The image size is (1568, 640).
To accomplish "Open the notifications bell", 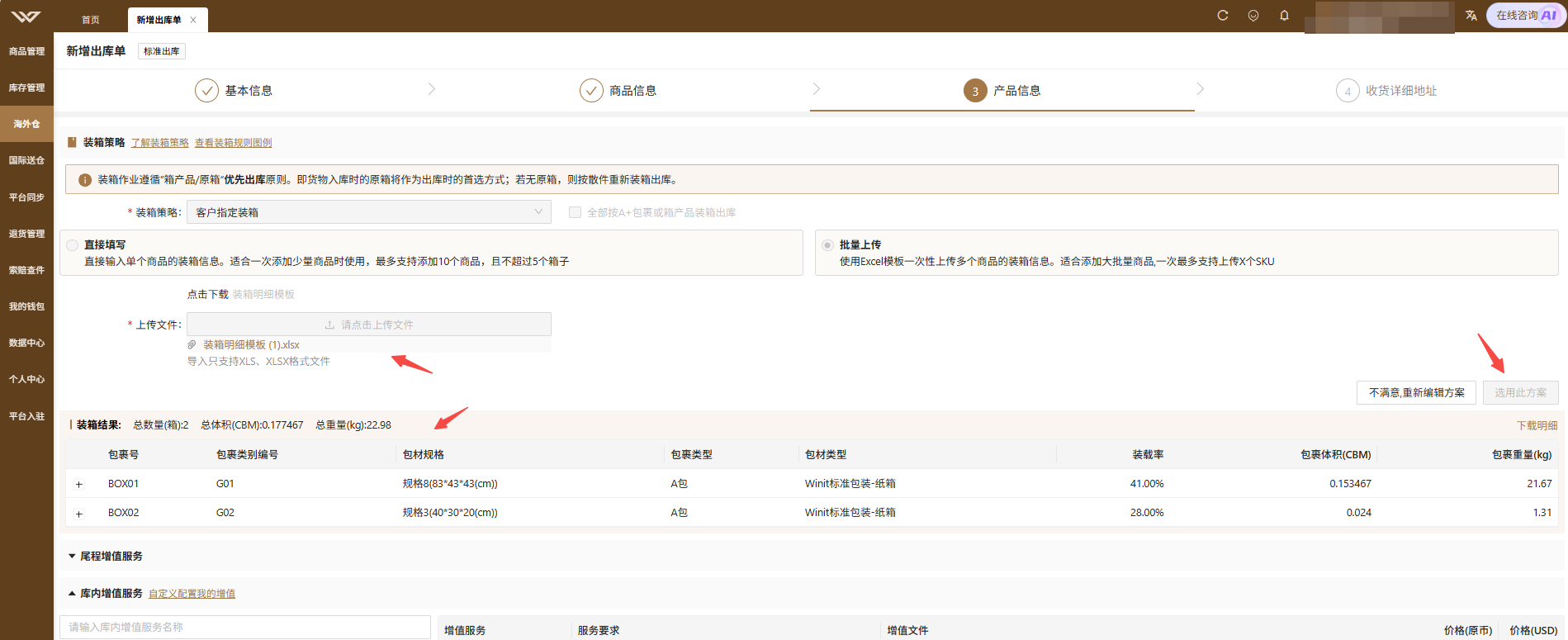I will tap(1284, 16).
